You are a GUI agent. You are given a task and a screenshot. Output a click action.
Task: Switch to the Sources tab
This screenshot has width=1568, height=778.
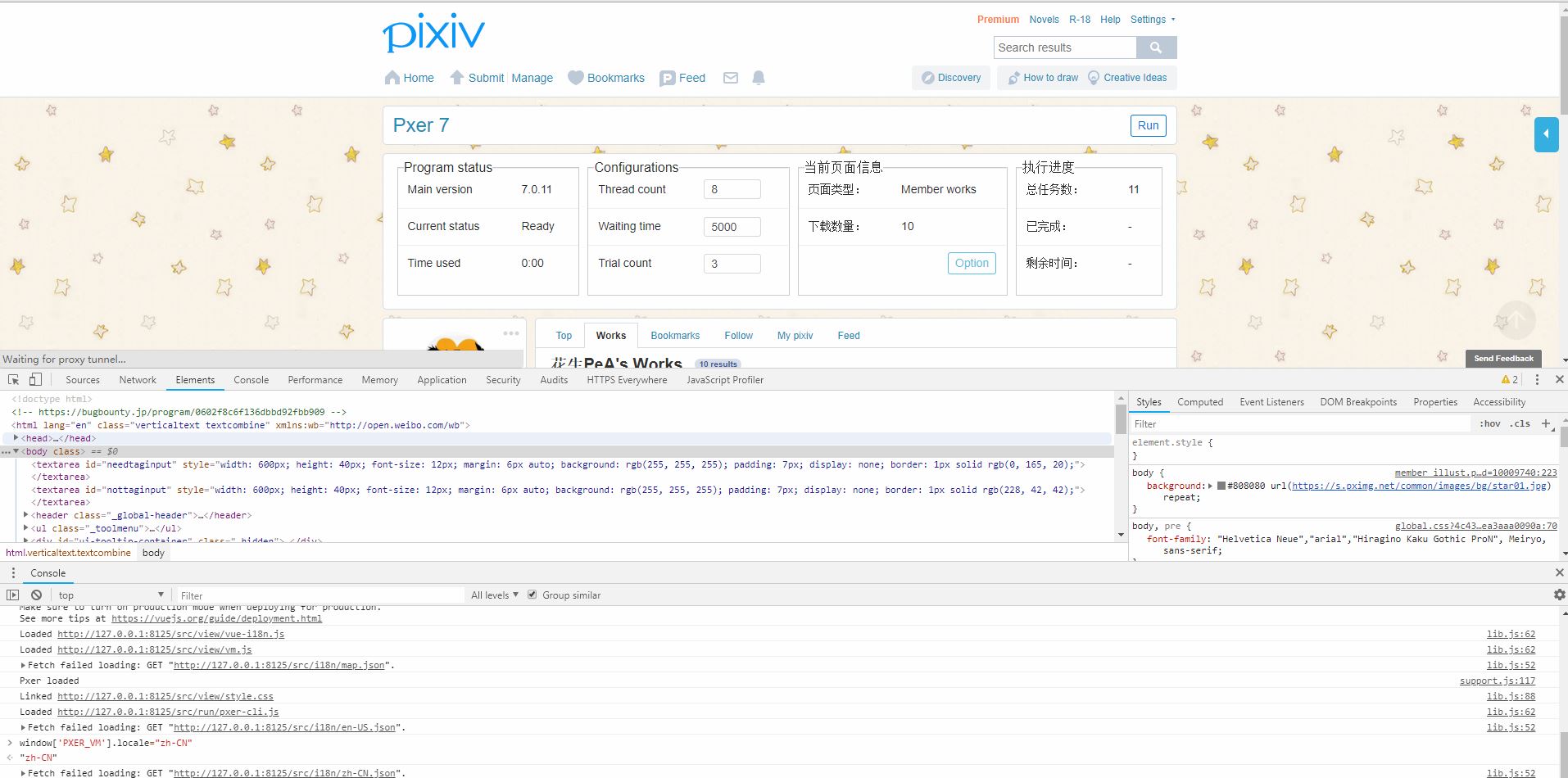pos(83,380)
